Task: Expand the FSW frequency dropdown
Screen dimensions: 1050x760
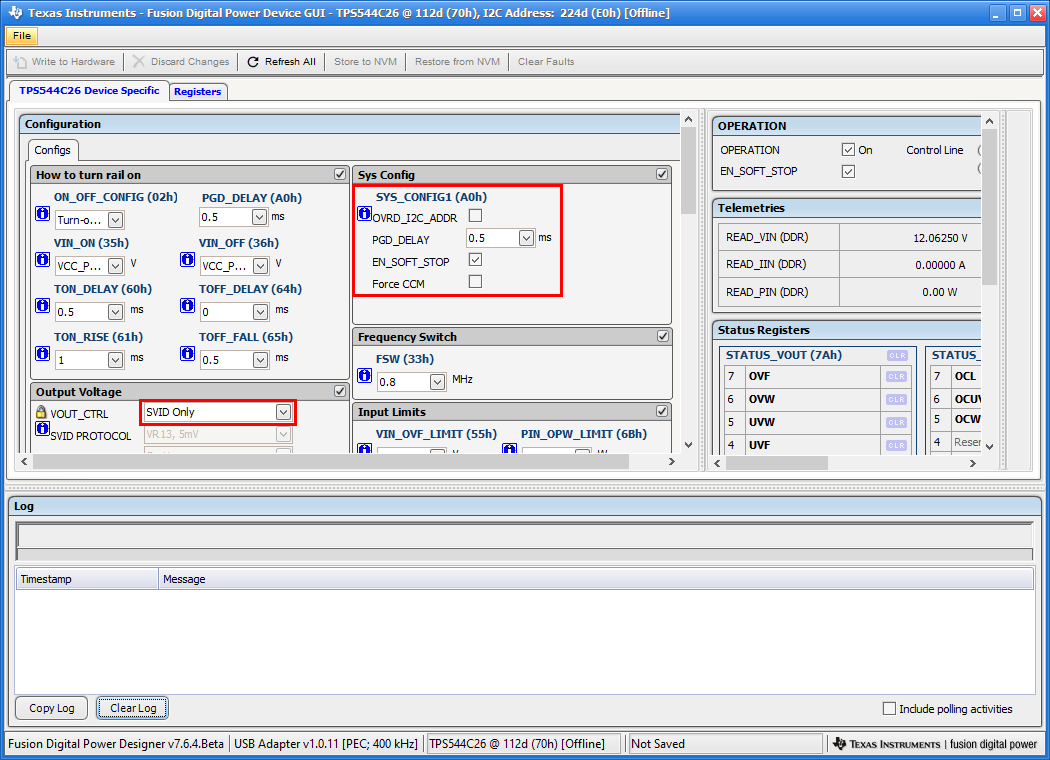Action: (437, 382)
